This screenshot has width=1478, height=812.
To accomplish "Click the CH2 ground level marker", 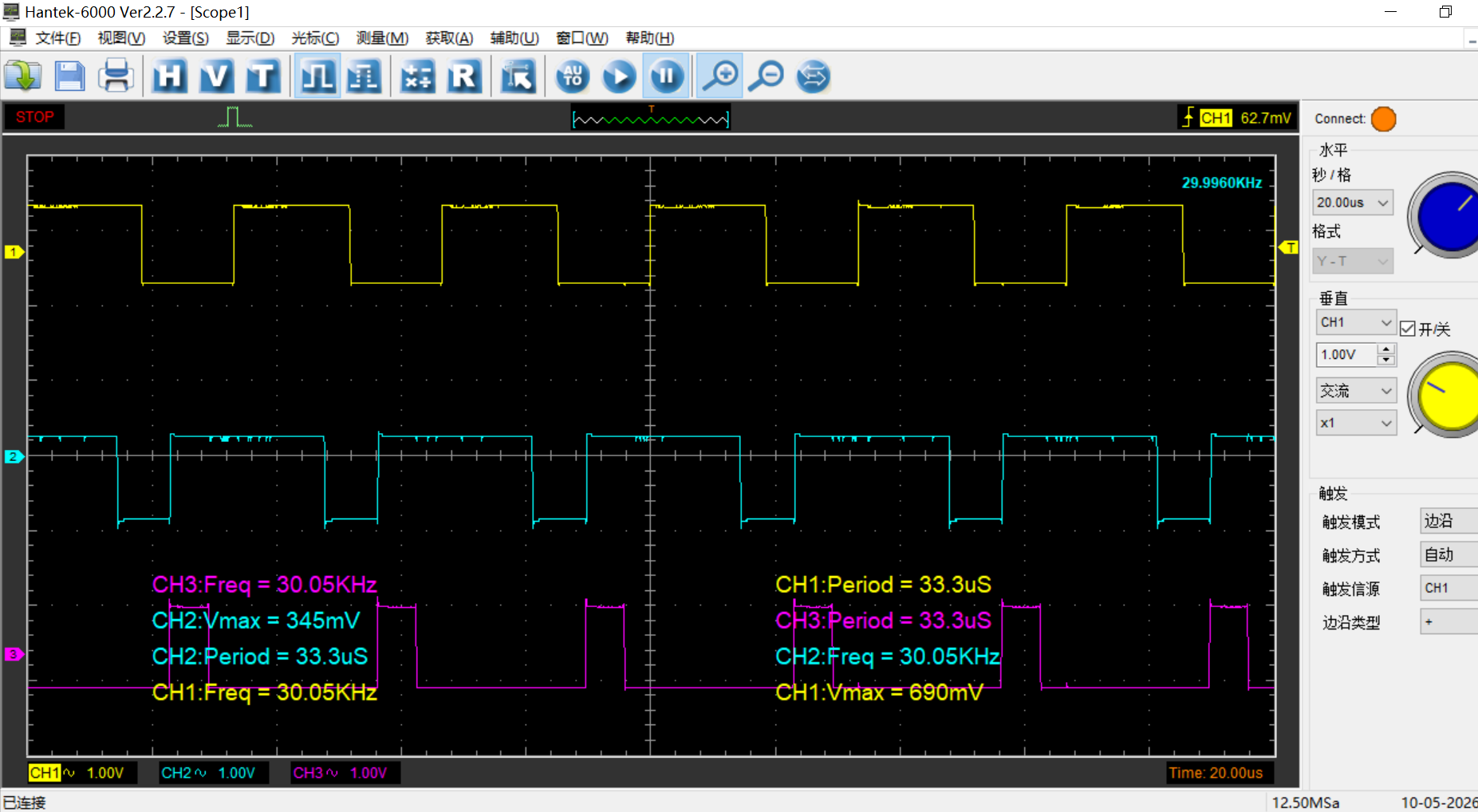I will [x=14, y=456].
